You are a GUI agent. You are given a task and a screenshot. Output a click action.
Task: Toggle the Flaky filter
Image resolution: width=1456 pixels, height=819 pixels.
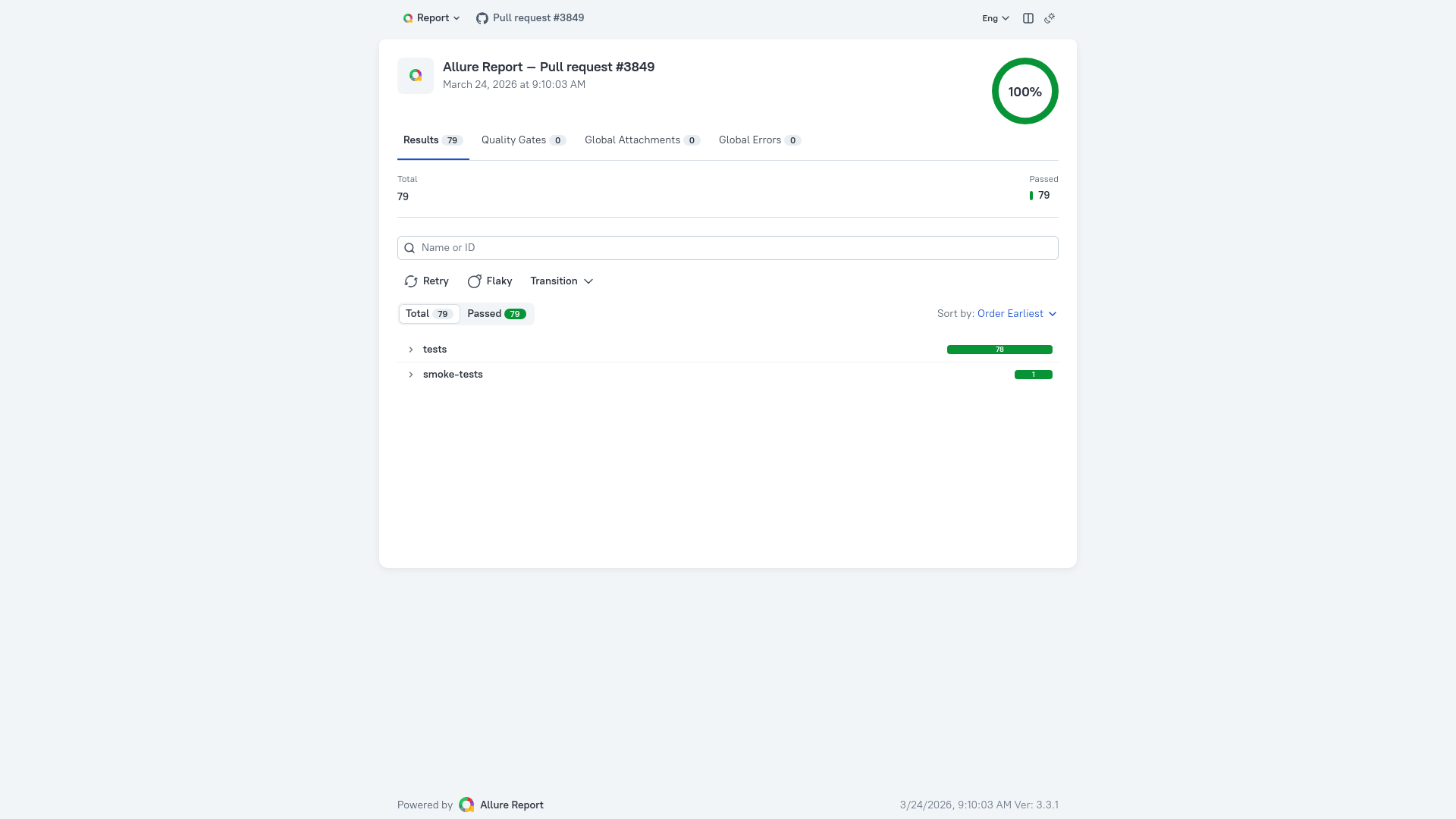(x=490, y=281)
